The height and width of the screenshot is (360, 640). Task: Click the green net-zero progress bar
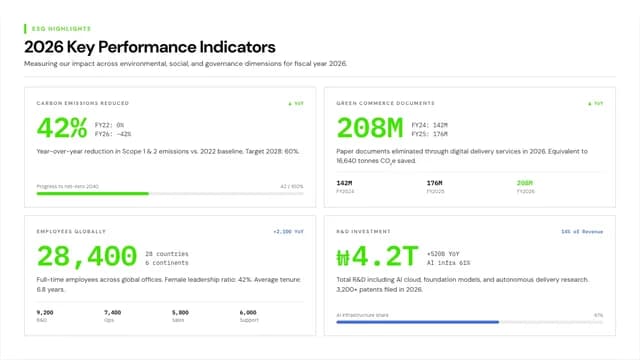pos(170,194)
